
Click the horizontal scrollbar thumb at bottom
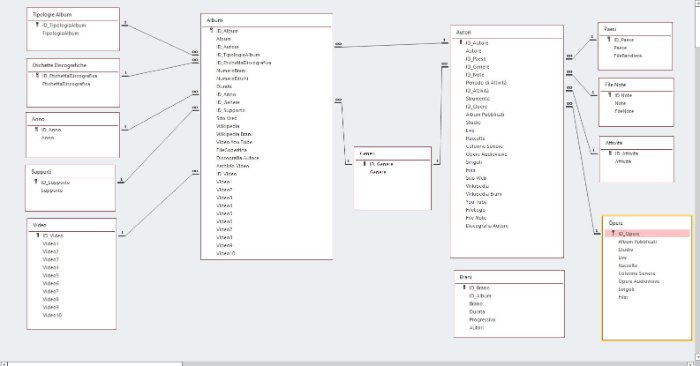click(x=95, y=364)
